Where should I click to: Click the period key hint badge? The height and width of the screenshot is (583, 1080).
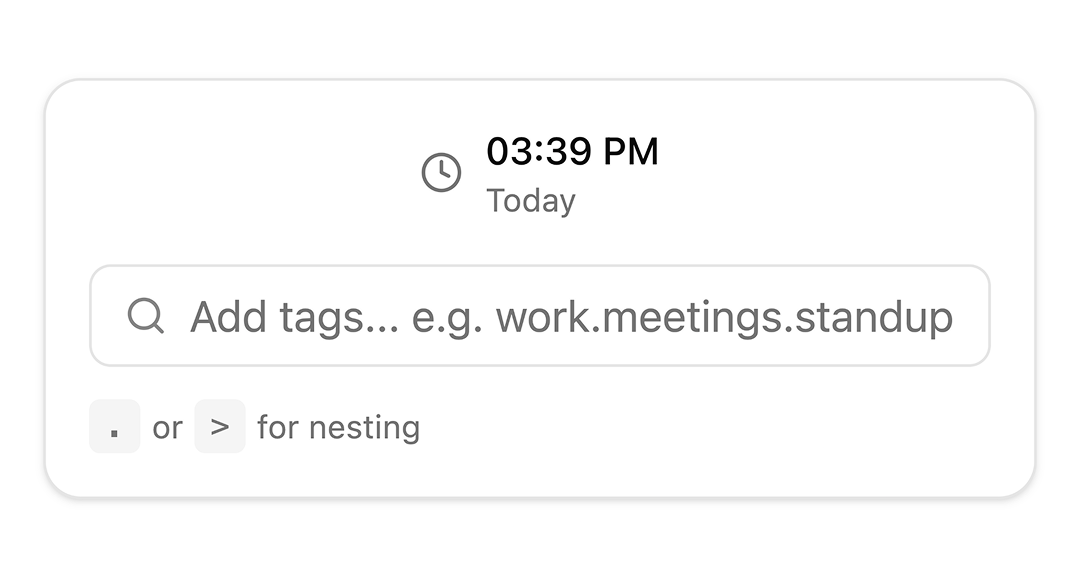(115, 427)
